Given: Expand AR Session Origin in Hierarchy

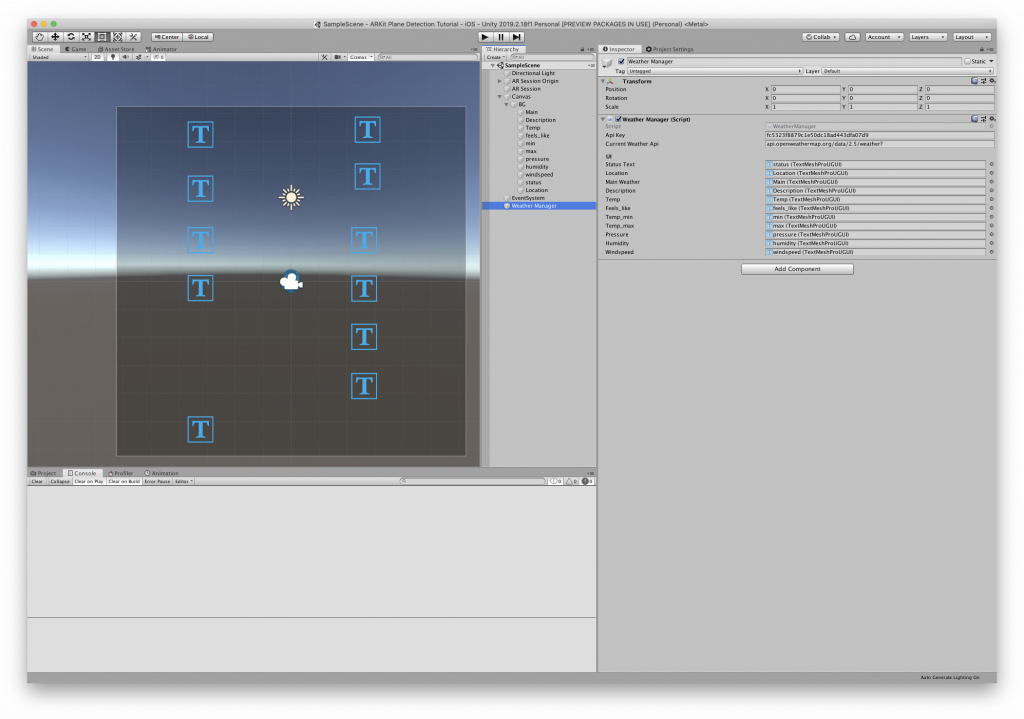Looking at the screenshot, I should tap(500, 81).
